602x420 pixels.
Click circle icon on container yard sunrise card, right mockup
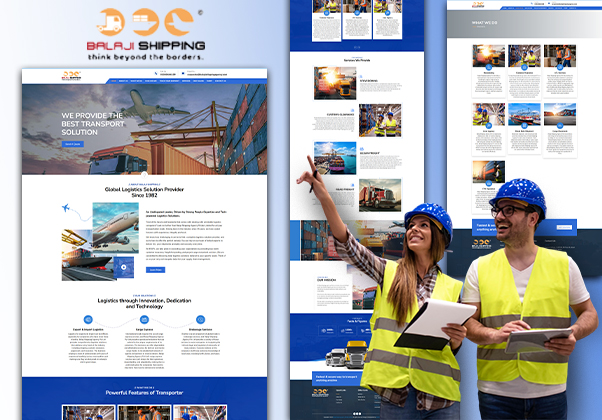[560, 126]
